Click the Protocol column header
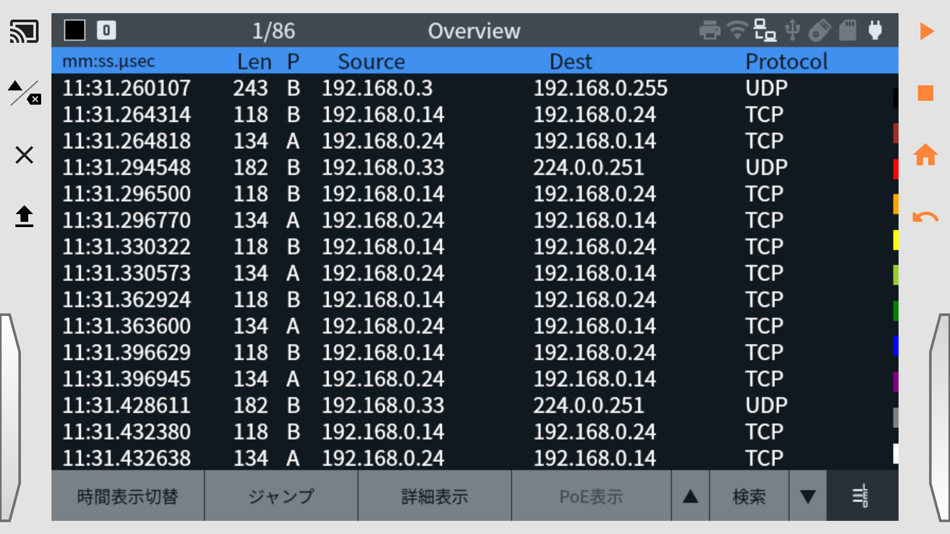The height and width of the screenshot is (534, 950). (x=786, y=61)
